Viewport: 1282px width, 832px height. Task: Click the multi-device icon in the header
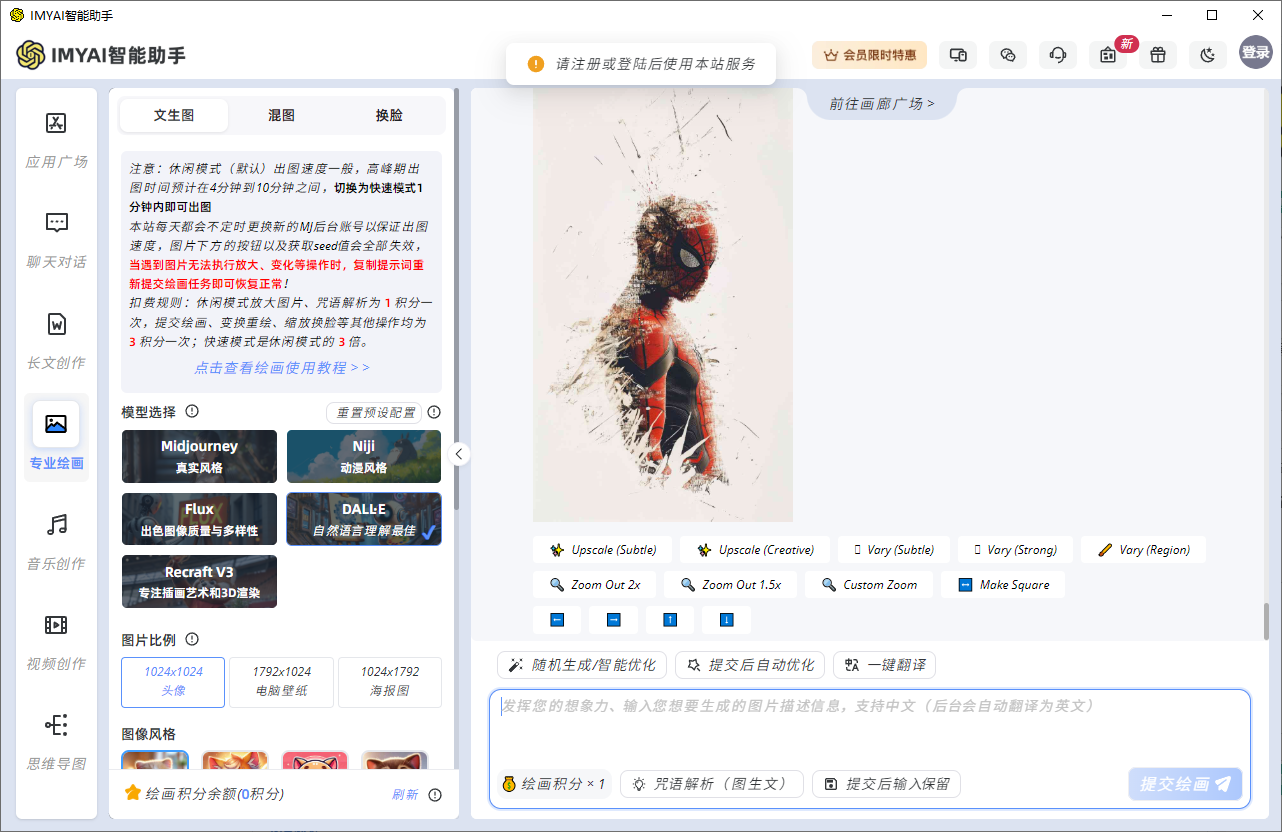click(x=958, y=55)
